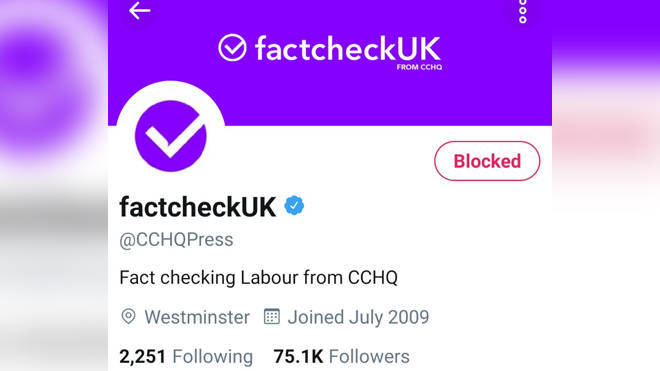Tap the back arrow icon
The width and height of the screenshot is (660, 371).
coord(139,11)
